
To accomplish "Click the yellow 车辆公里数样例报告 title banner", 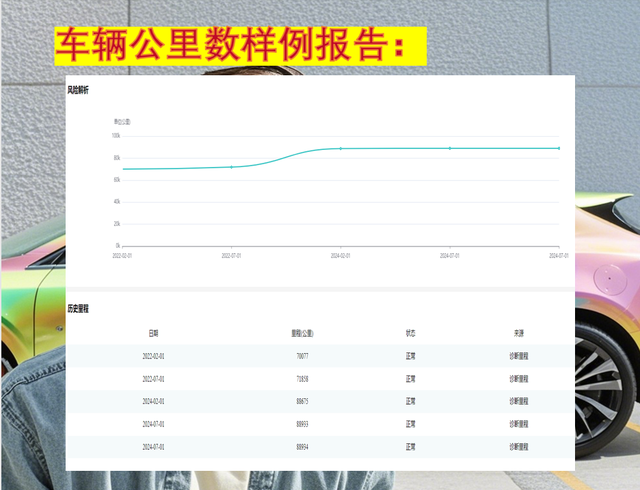I will coord(240,46).
